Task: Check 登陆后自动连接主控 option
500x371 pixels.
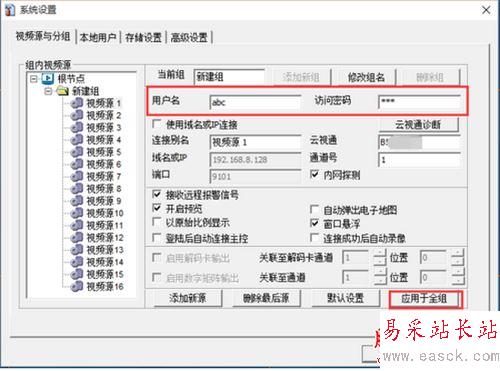Action: click(156, 238)
